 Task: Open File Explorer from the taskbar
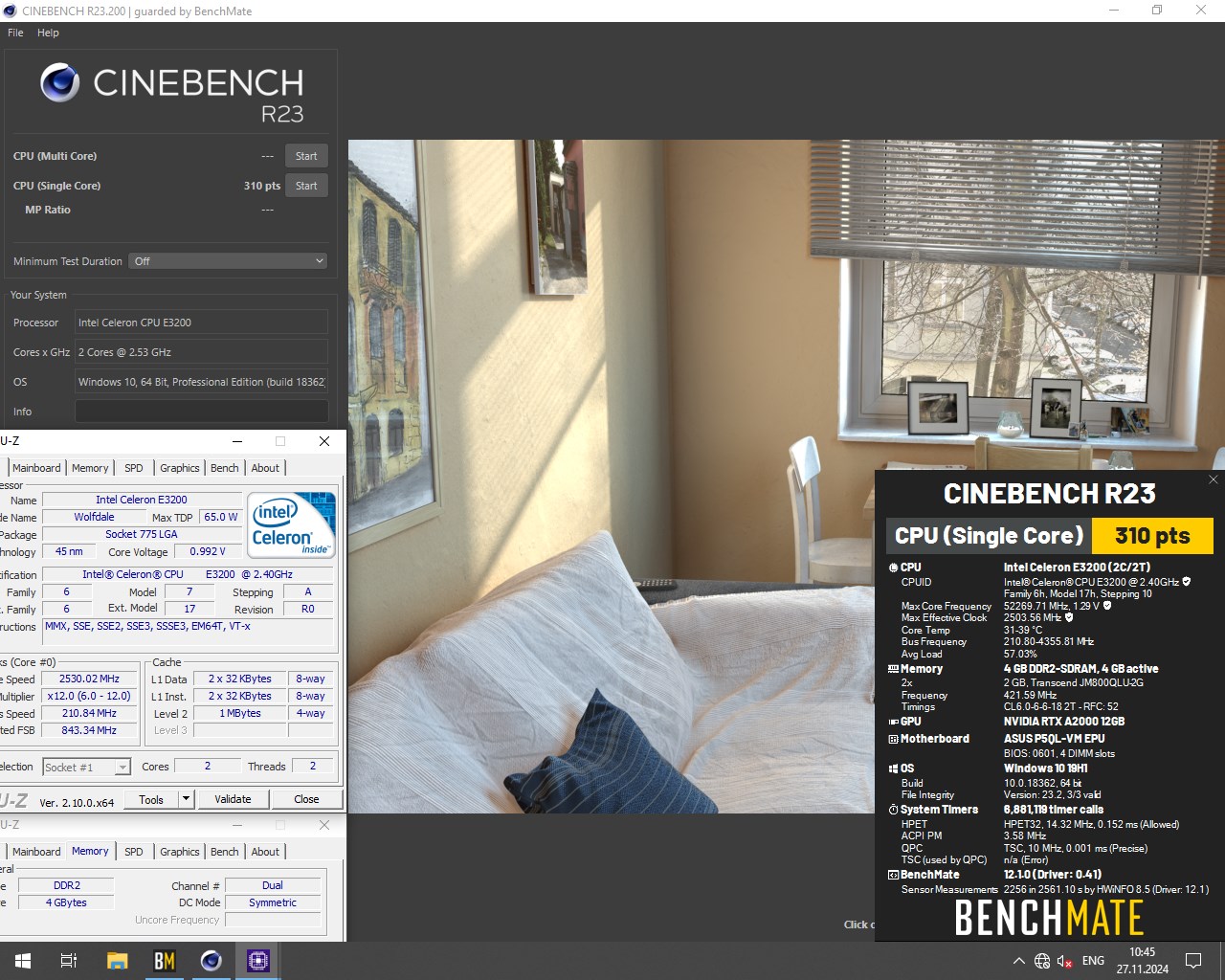[x=117, y=961]
